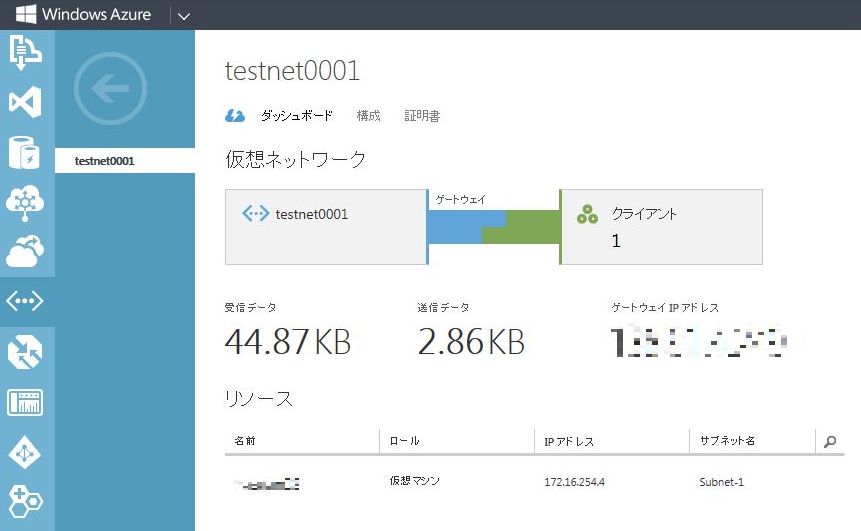The width and height of the screenshot is (861, 531).
Task: Click the 送信データ label
Action: tap(443, 308)
